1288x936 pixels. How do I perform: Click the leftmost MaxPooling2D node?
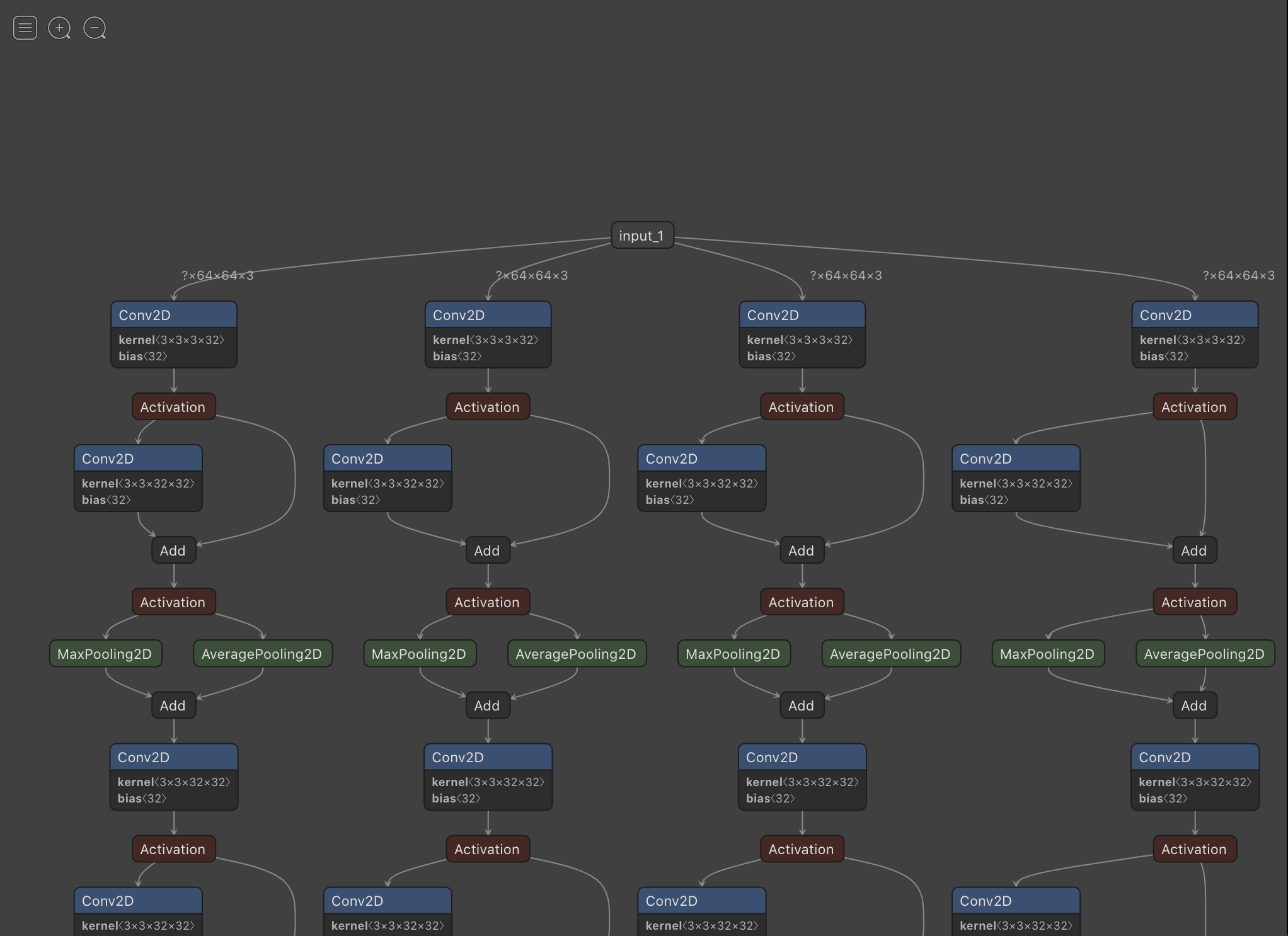(x=105, y=654)
